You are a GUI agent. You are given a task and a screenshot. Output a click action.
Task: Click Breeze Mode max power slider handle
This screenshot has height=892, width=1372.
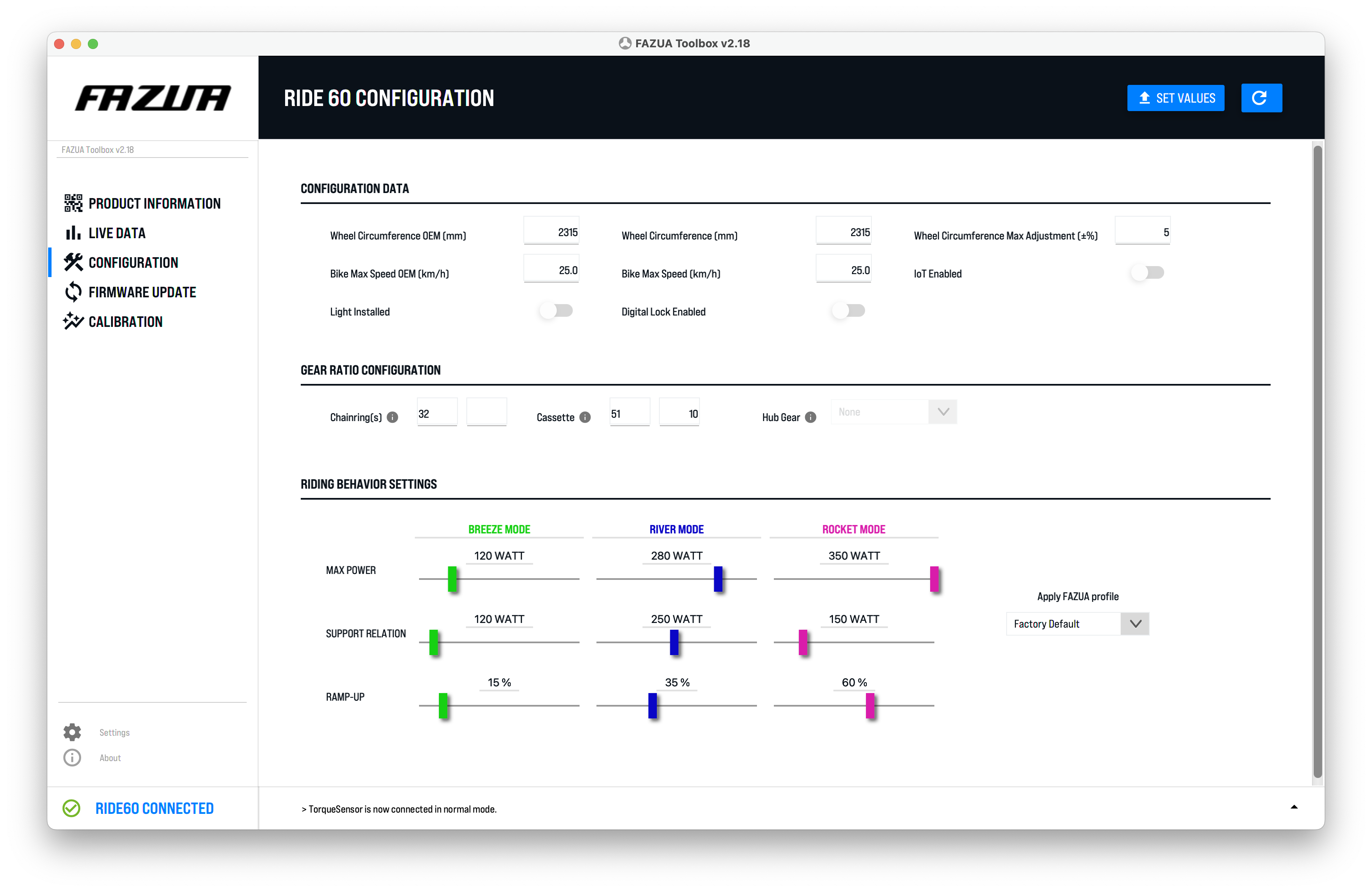click(452, 579)
